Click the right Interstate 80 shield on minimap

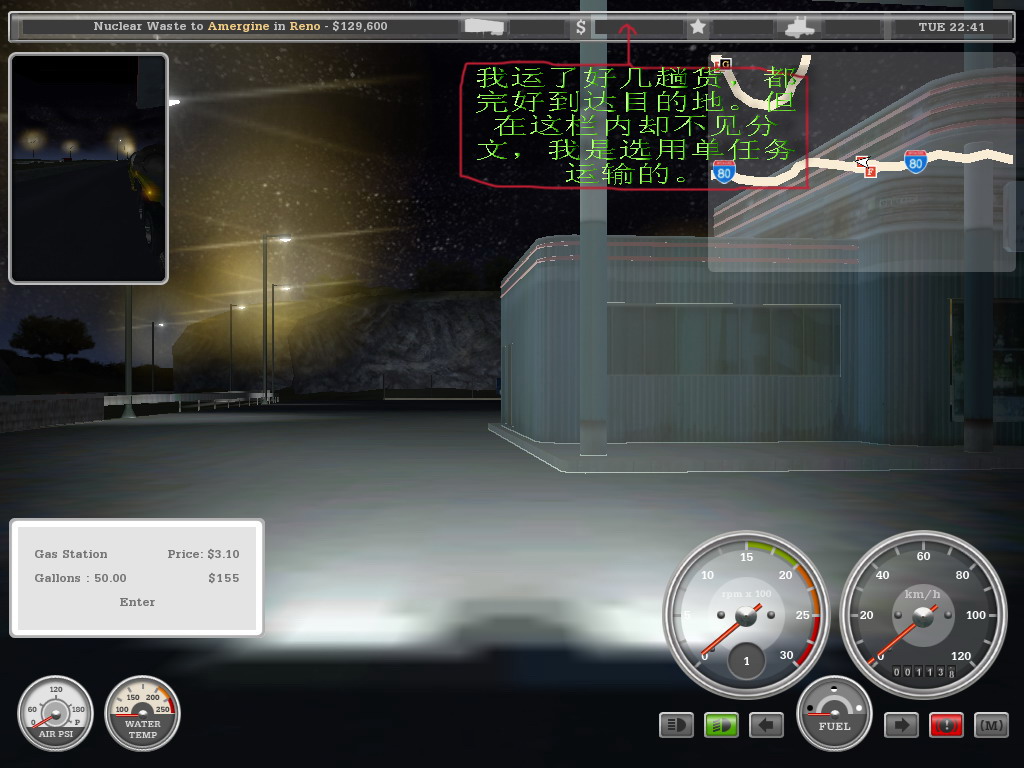click(916, 161)
